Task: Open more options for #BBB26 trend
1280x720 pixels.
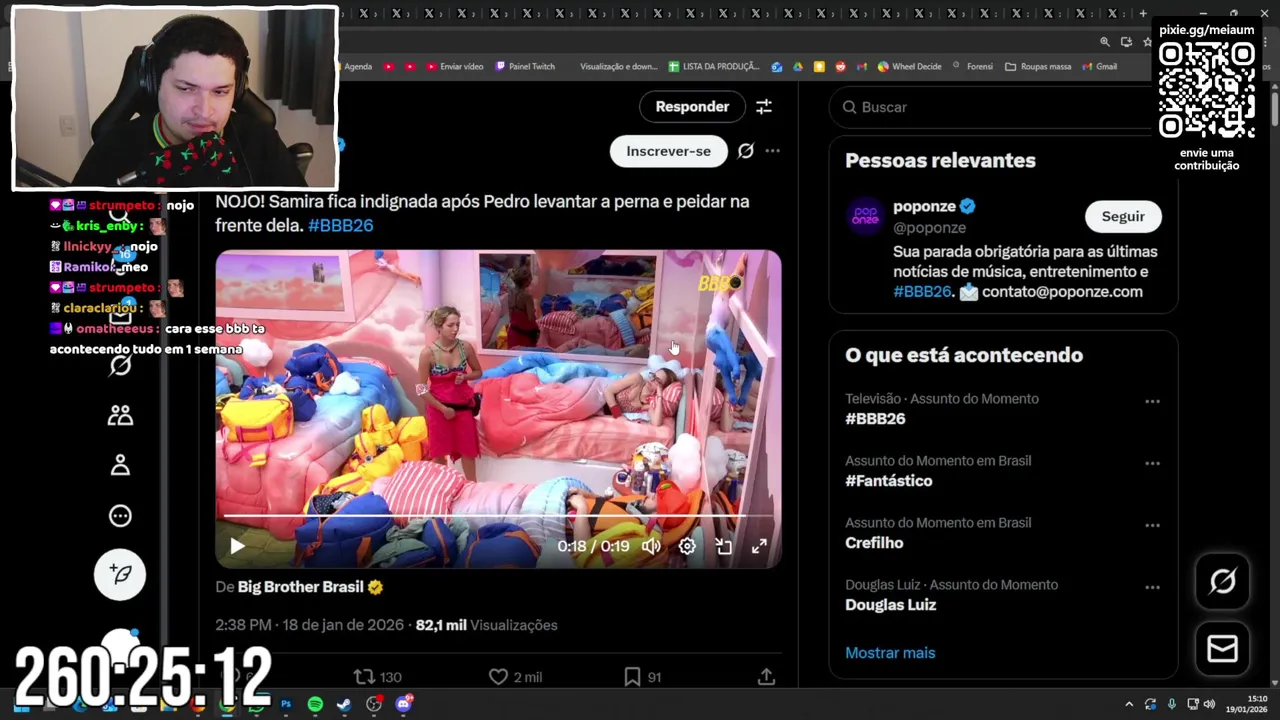Action: pyautogui.click(x=1152, y=401)
